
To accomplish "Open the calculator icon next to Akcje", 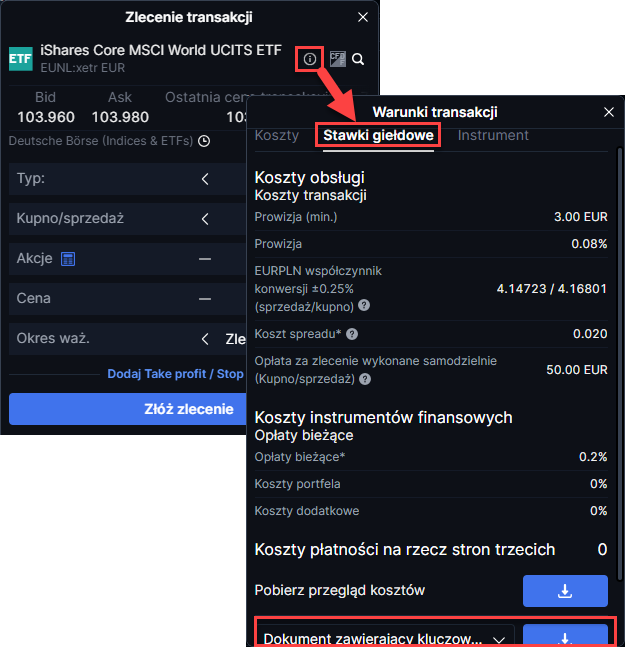I will click(69, 259).
